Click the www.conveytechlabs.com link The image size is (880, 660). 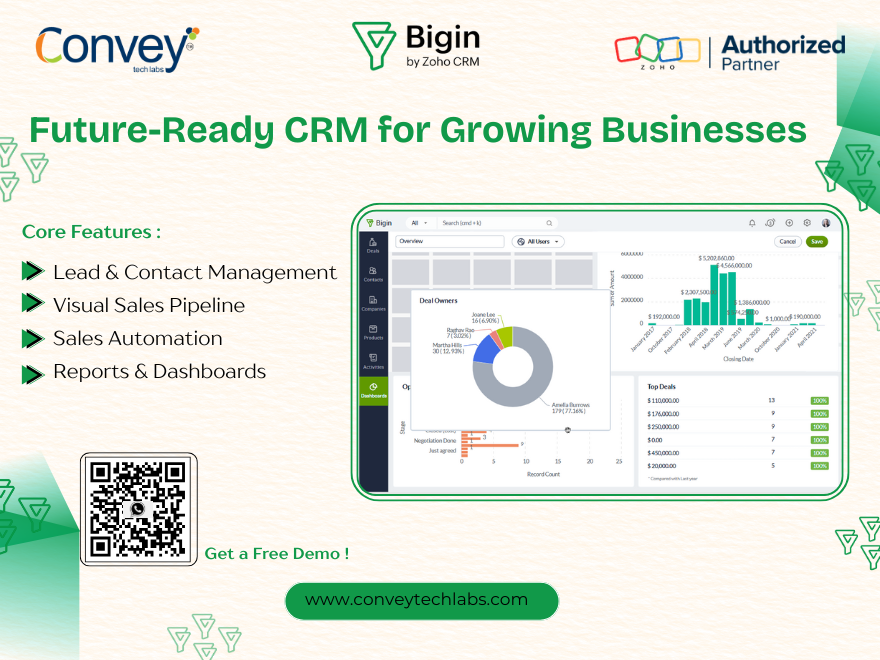pyautogui.click(x=421, y=600)
